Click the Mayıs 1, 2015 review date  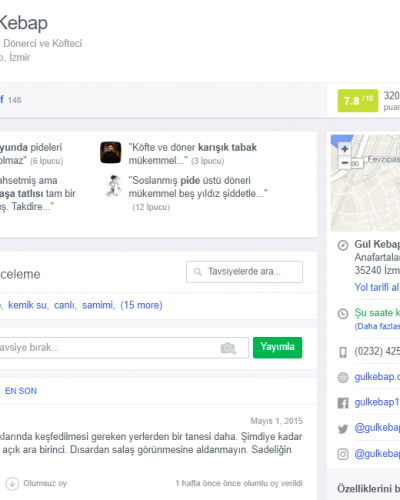pos(276,421)
